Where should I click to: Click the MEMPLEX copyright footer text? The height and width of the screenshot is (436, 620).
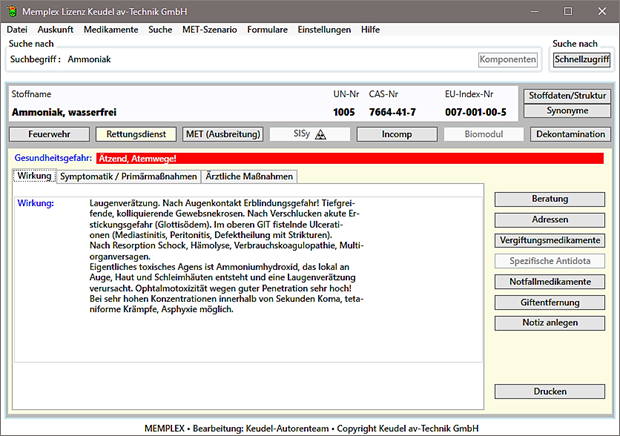pos(311,428)
